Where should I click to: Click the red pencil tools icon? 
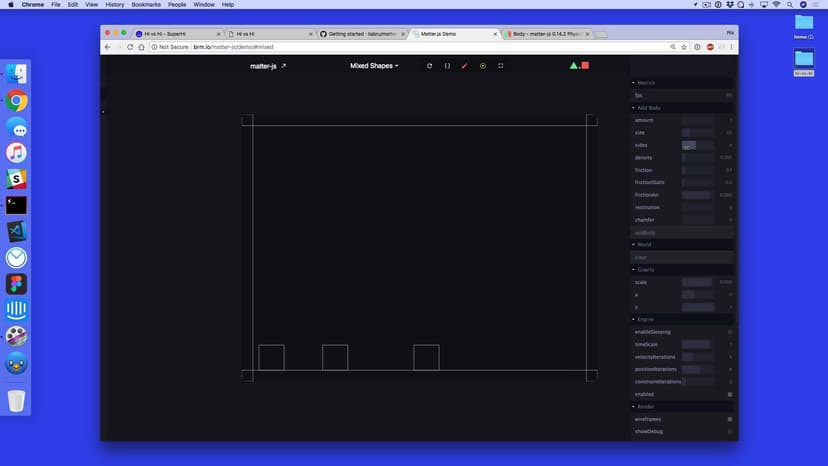pyautogui.click(x=465, y=66)
